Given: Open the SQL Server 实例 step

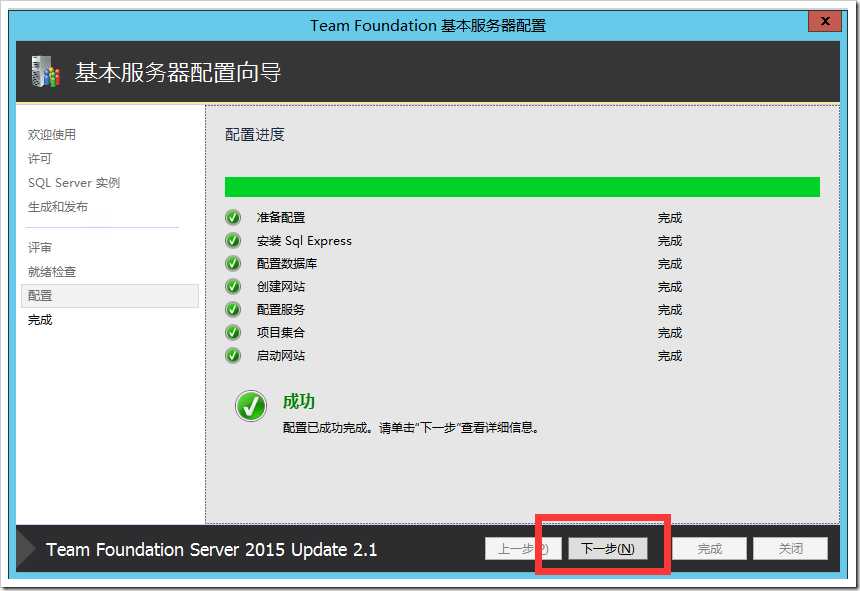Looking at the screenshot, I should tap(74, 183).
